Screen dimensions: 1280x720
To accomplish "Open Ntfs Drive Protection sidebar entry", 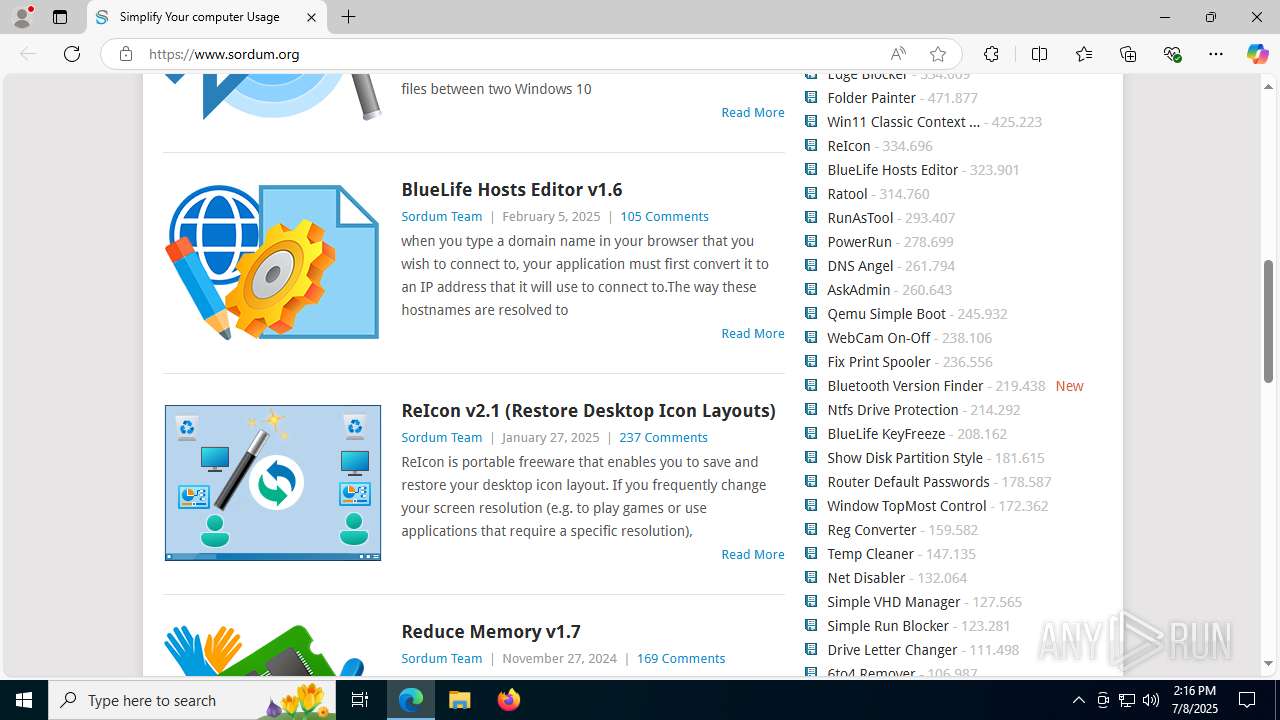I will pos(893,409).
